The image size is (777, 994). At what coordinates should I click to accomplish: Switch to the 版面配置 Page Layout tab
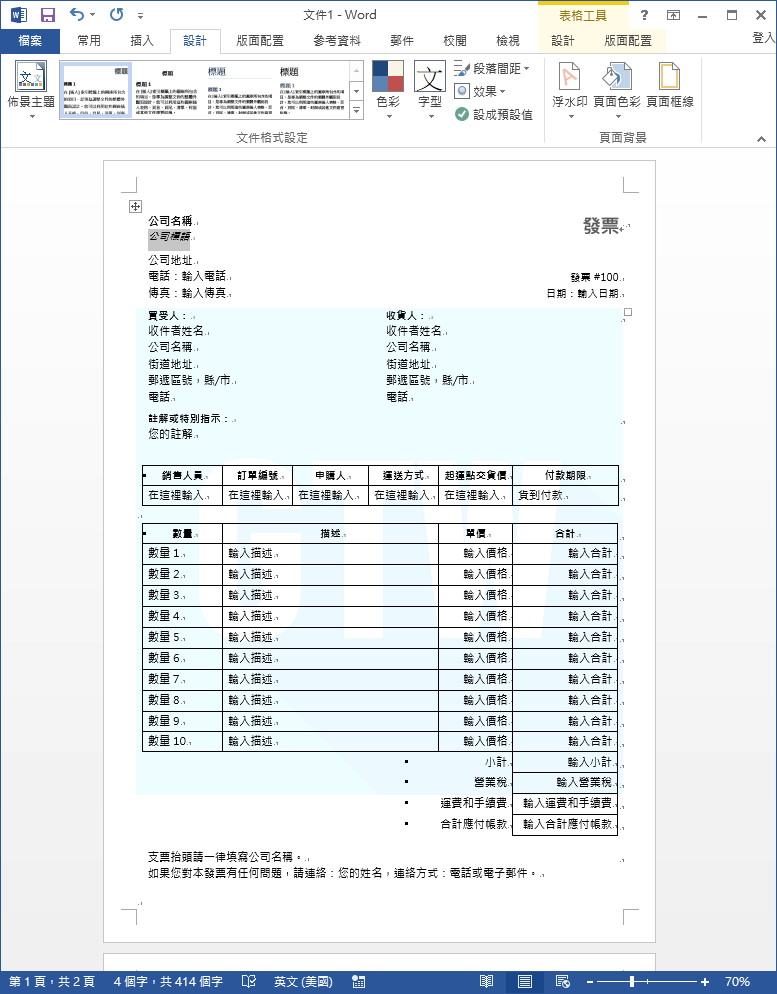point(260,41)
